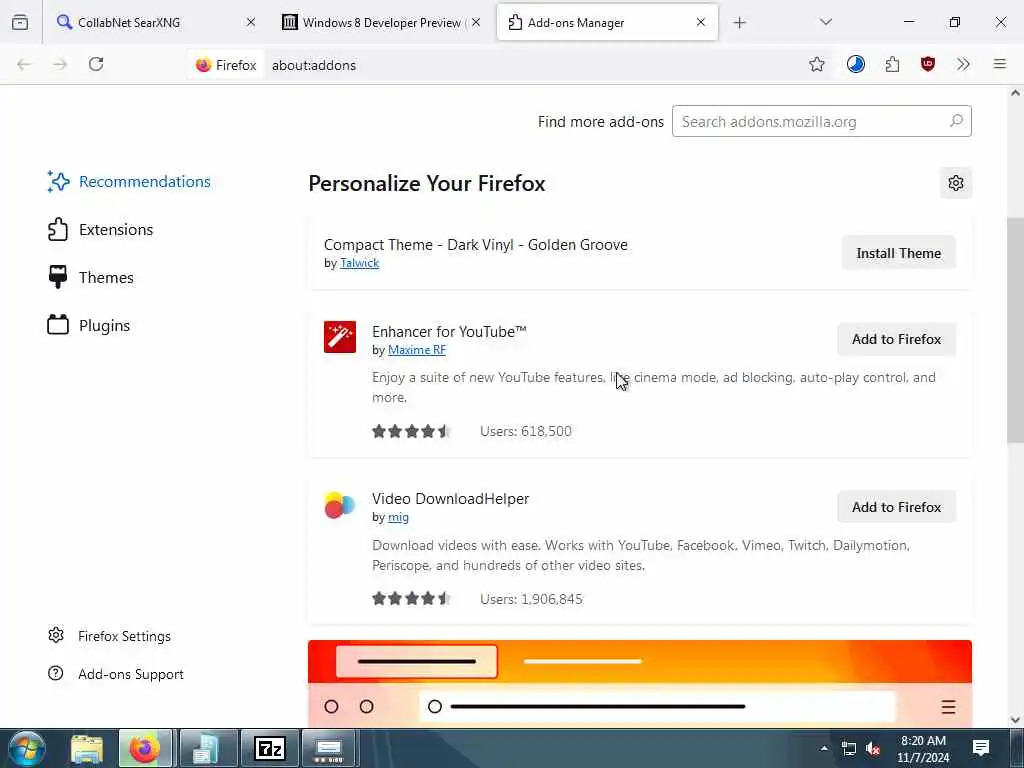Open the Recommendations category

(x=129, y=182)
